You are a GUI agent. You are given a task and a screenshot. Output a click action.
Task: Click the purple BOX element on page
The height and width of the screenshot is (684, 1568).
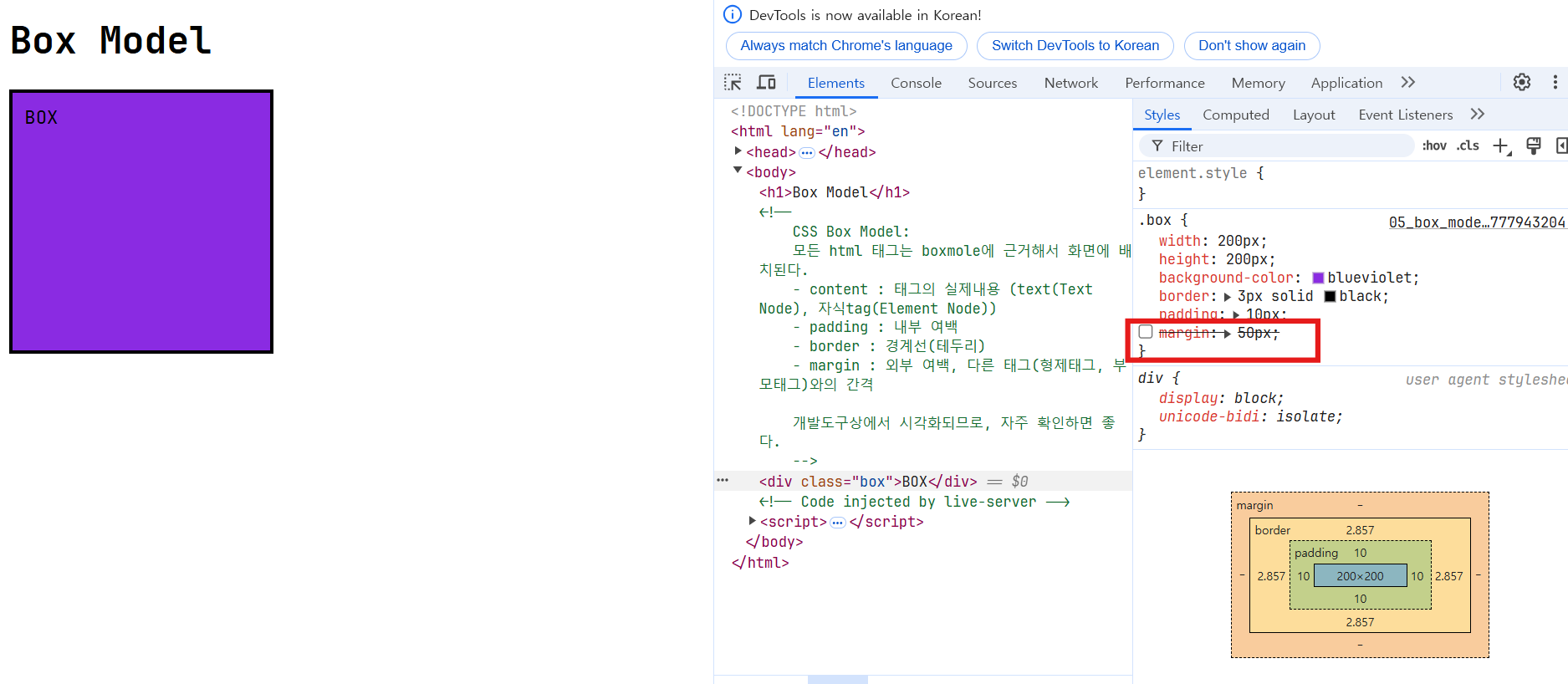click(141, 222)
